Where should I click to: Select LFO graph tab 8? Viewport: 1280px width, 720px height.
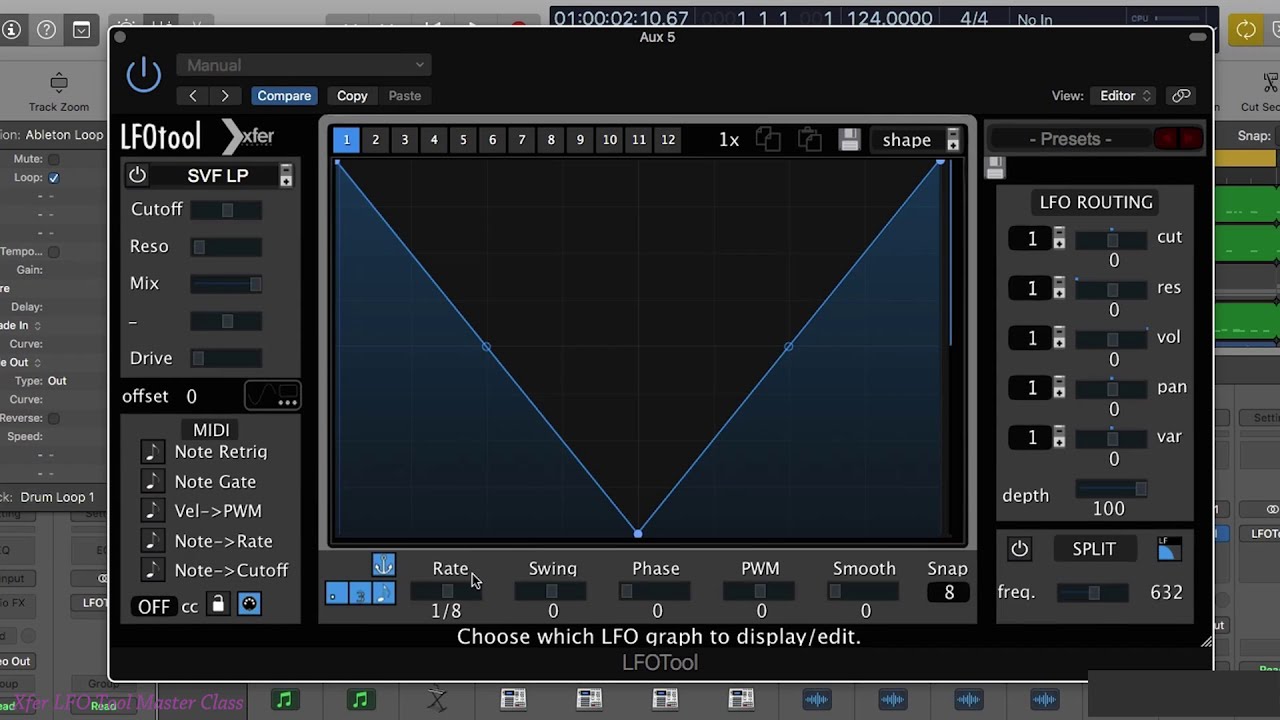[x=551, y=140]
